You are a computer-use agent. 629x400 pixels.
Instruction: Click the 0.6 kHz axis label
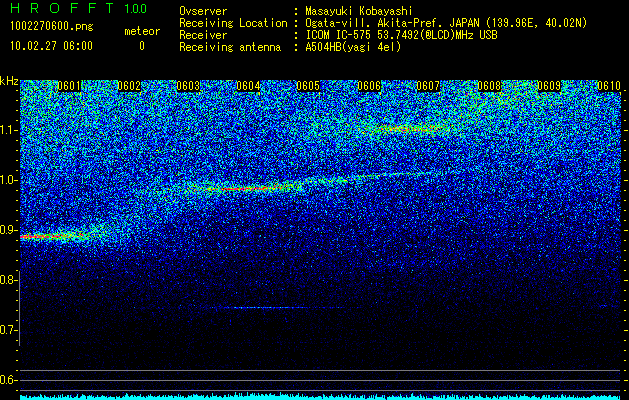(9, 380)
